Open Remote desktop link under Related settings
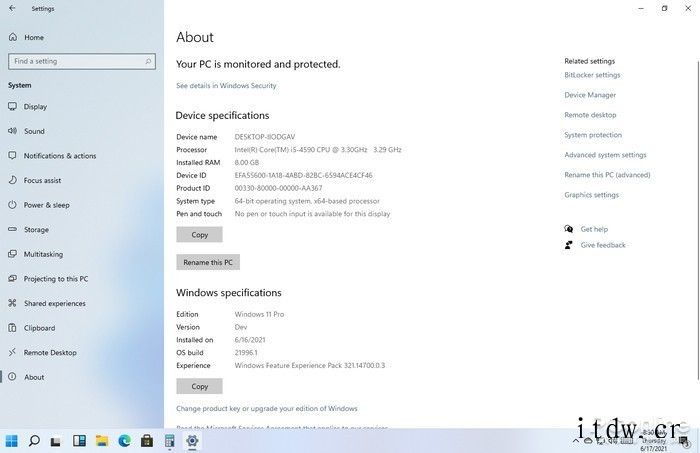 [590, 115]
